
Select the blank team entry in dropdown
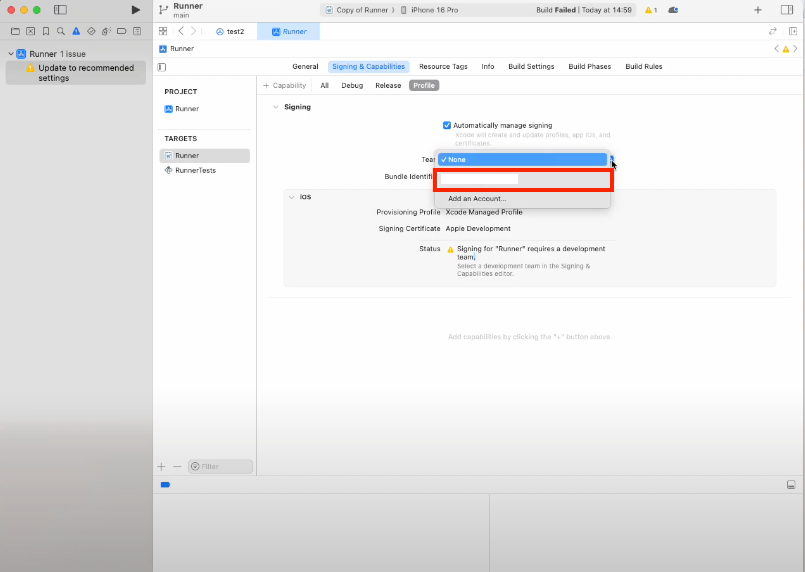(523, 179)
